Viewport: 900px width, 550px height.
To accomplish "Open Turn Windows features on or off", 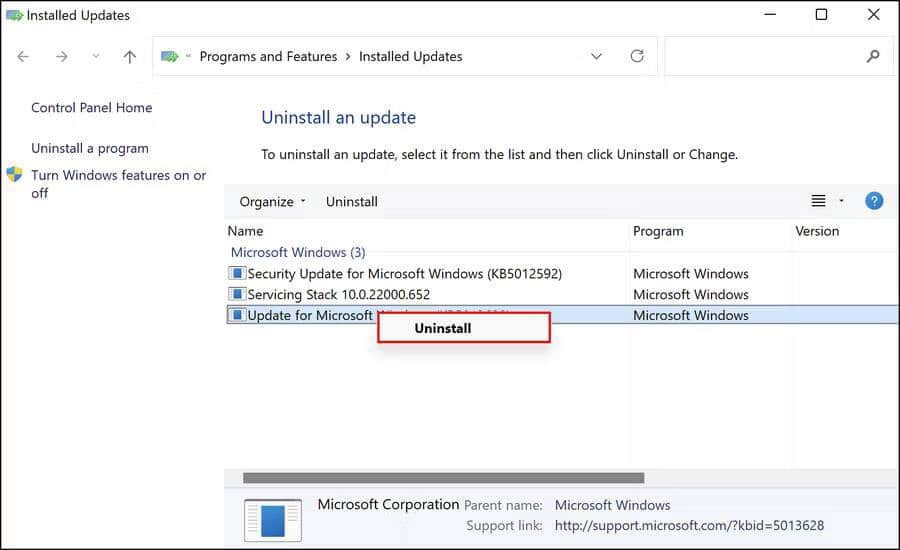I will (x=118, y=184).
